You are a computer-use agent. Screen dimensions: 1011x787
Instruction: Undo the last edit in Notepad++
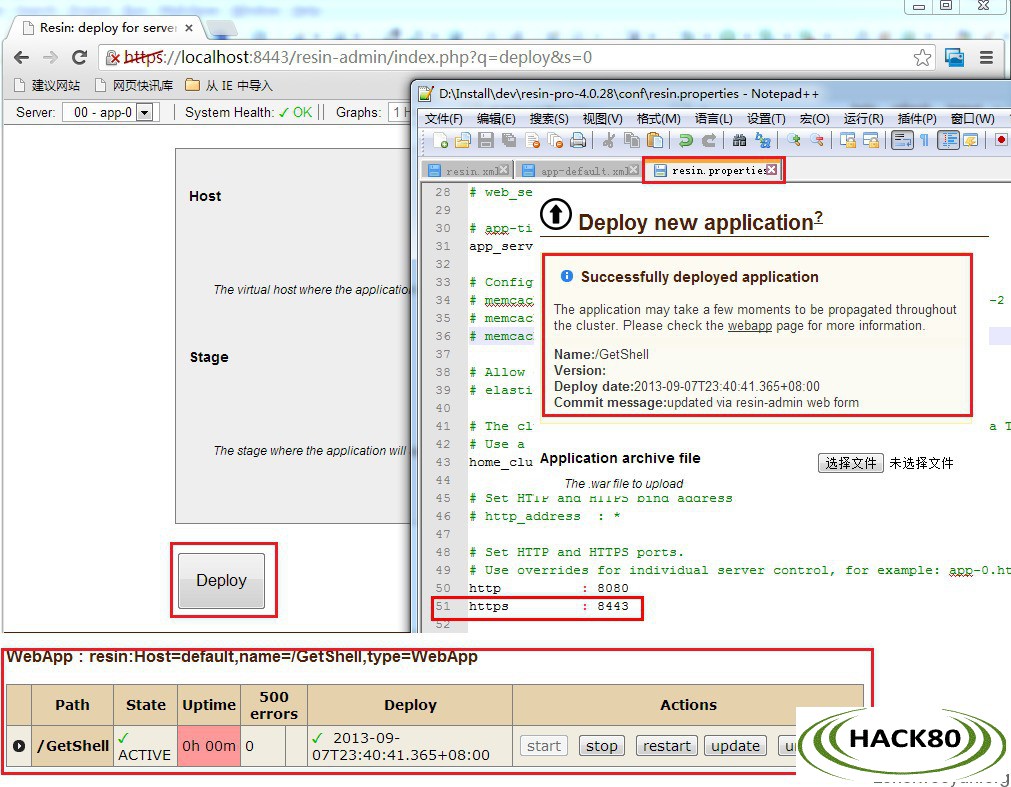click(685, 140)
